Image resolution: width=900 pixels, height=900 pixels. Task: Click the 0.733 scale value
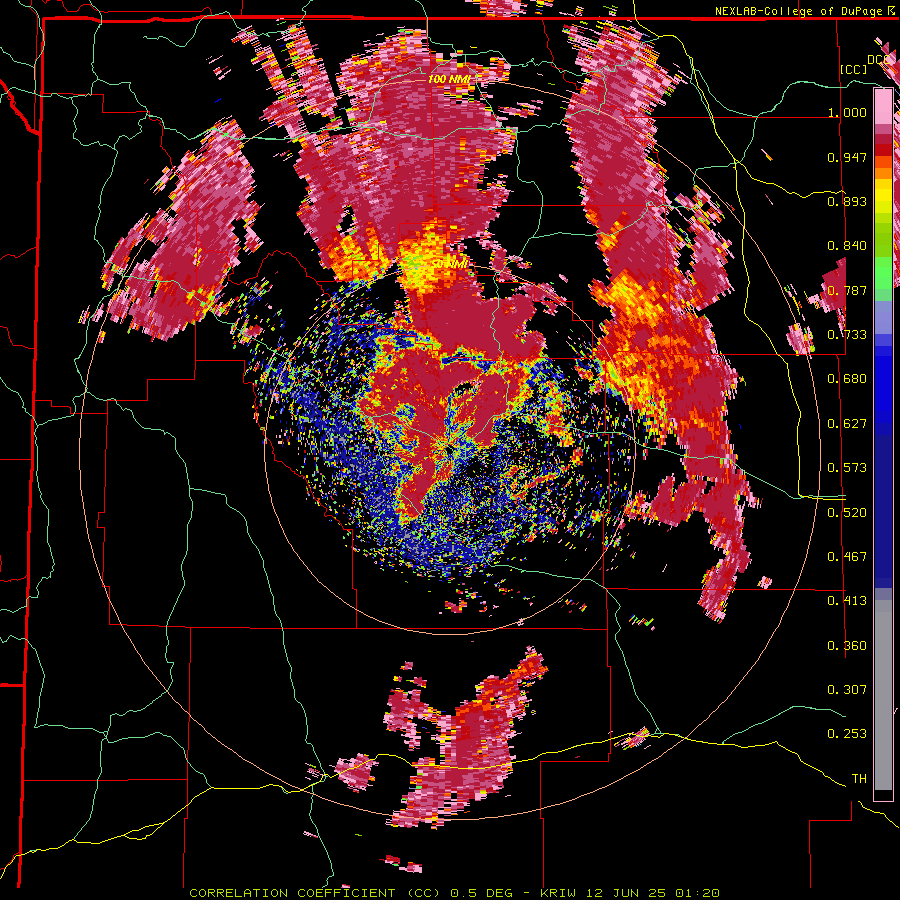[847, 335]
